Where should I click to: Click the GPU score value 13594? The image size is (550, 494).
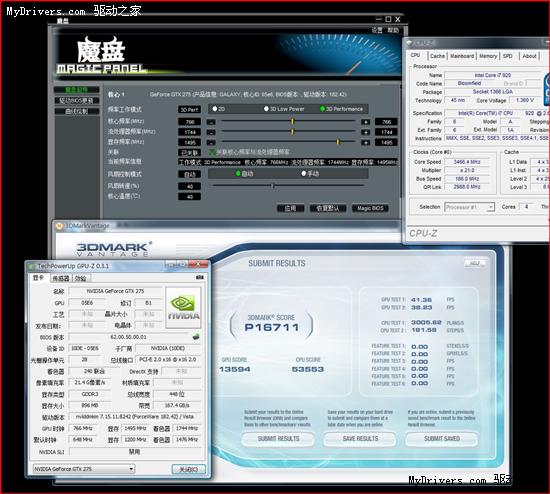pos(235,369)
